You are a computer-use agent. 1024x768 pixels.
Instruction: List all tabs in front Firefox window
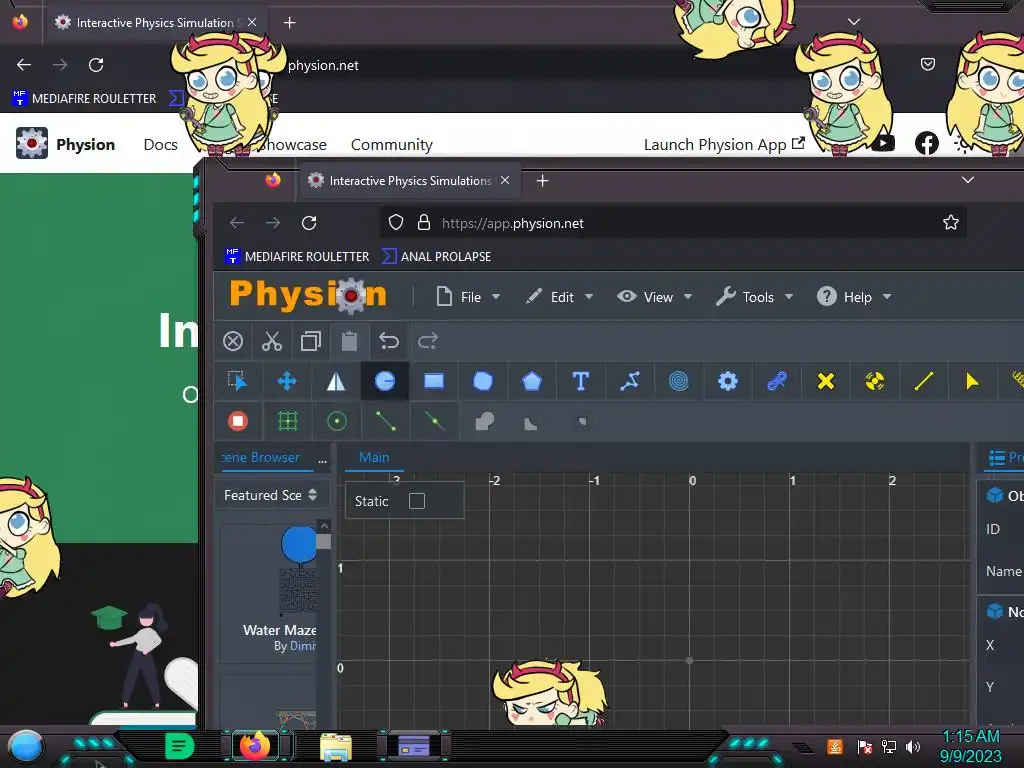(968, 180)
